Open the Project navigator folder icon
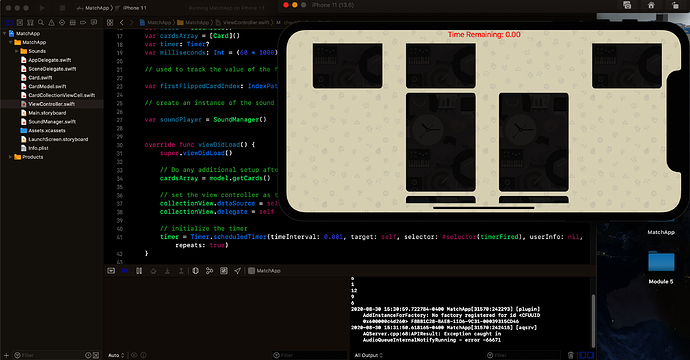690x360 pixels. (9, 22)
